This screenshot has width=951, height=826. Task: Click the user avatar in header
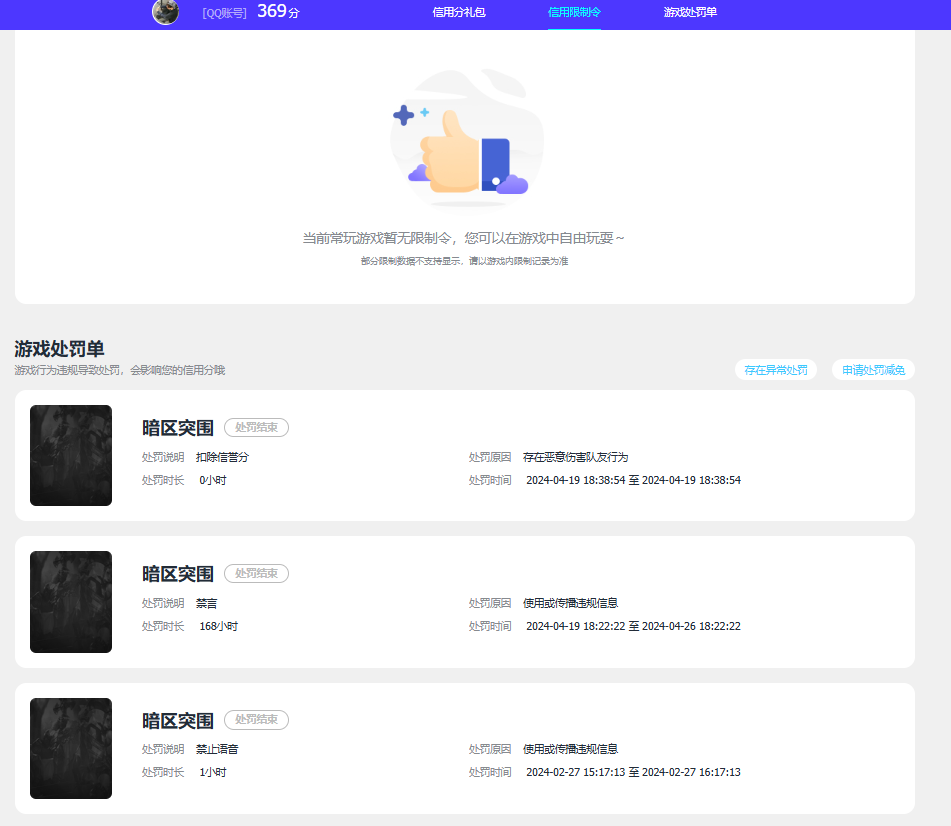165,12
